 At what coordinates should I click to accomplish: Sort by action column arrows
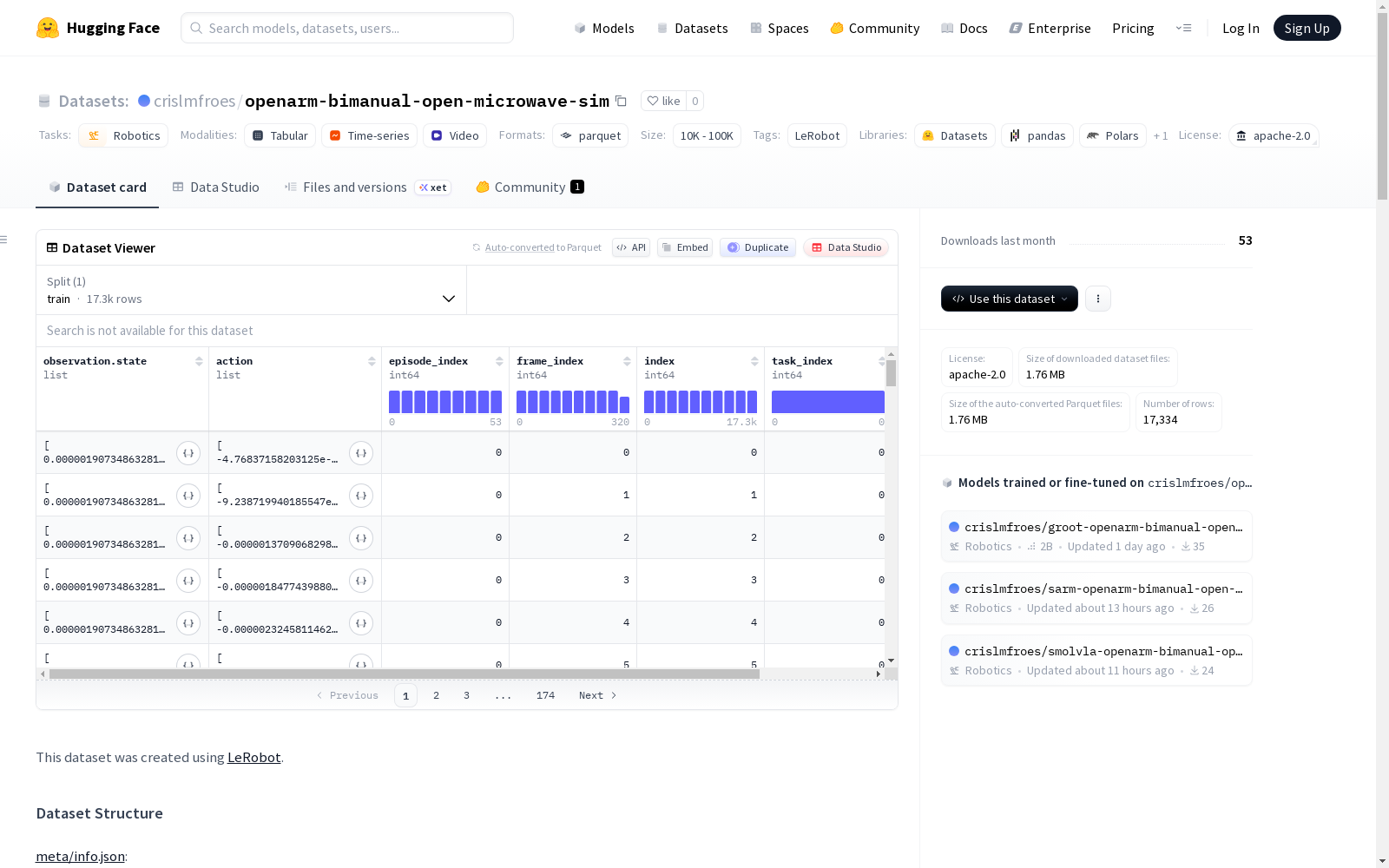pos(372,361)
